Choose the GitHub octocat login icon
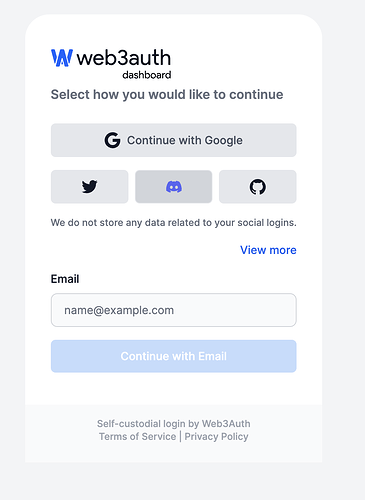The height and width of the screenshot is (500, 365). (x=258, y=187)
